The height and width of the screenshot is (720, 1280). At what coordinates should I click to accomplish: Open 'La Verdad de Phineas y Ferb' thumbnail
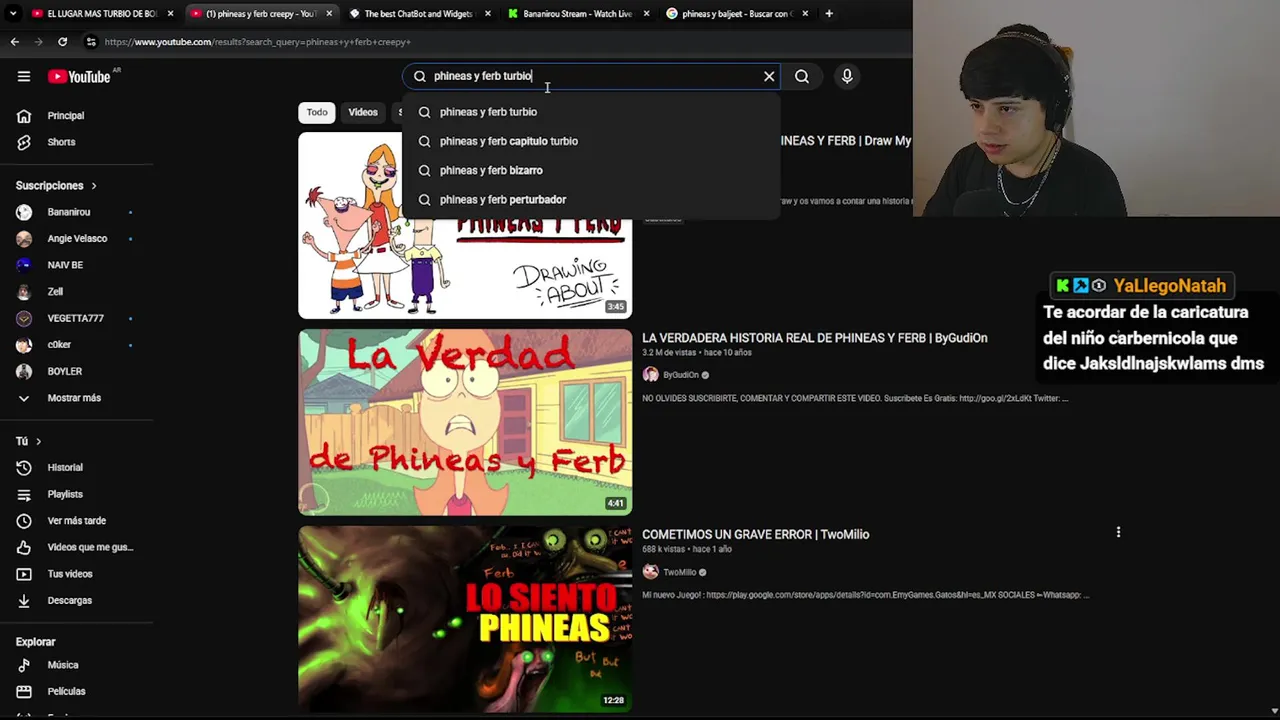[x=465, y=422]
